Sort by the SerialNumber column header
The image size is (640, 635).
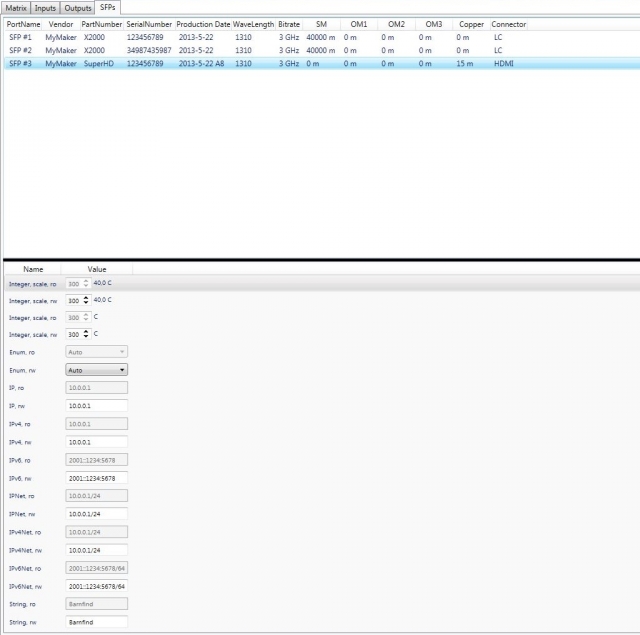149,24
